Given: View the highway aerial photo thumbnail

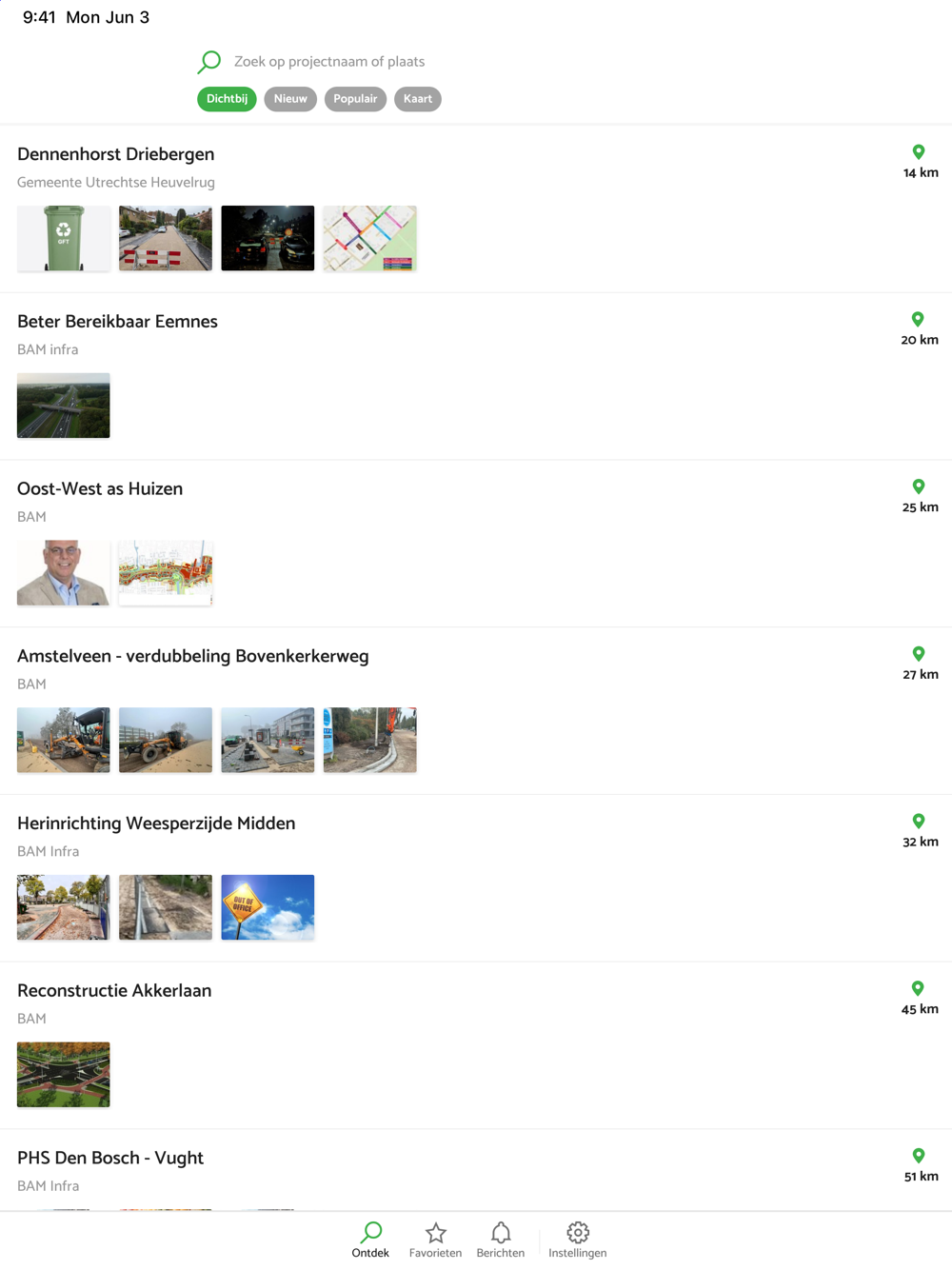Looking at the screenshot, I should (64, 406).
